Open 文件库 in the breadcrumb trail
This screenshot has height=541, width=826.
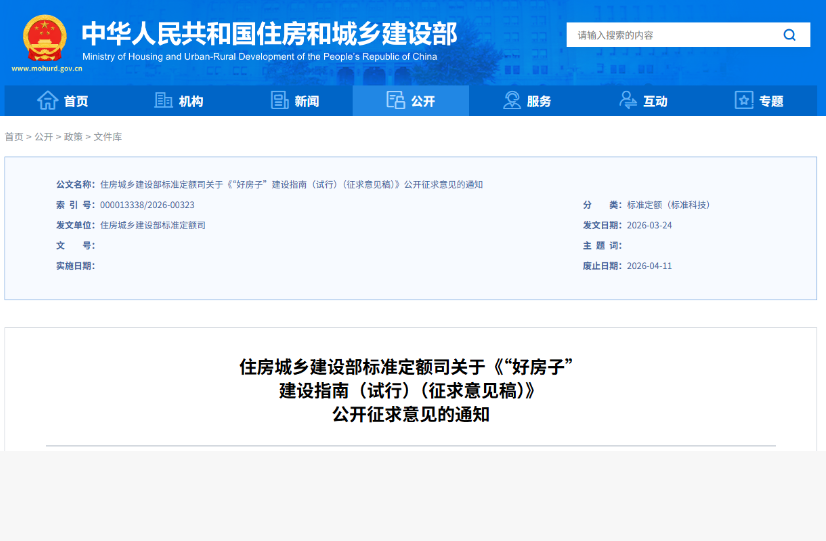[x=108, y=137]
